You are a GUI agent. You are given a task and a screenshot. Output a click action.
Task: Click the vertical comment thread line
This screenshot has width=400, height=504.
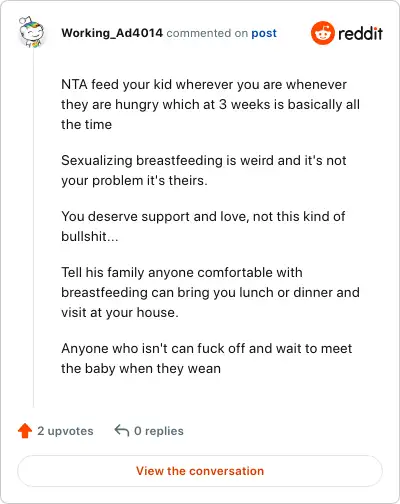[x=33, y=228]
